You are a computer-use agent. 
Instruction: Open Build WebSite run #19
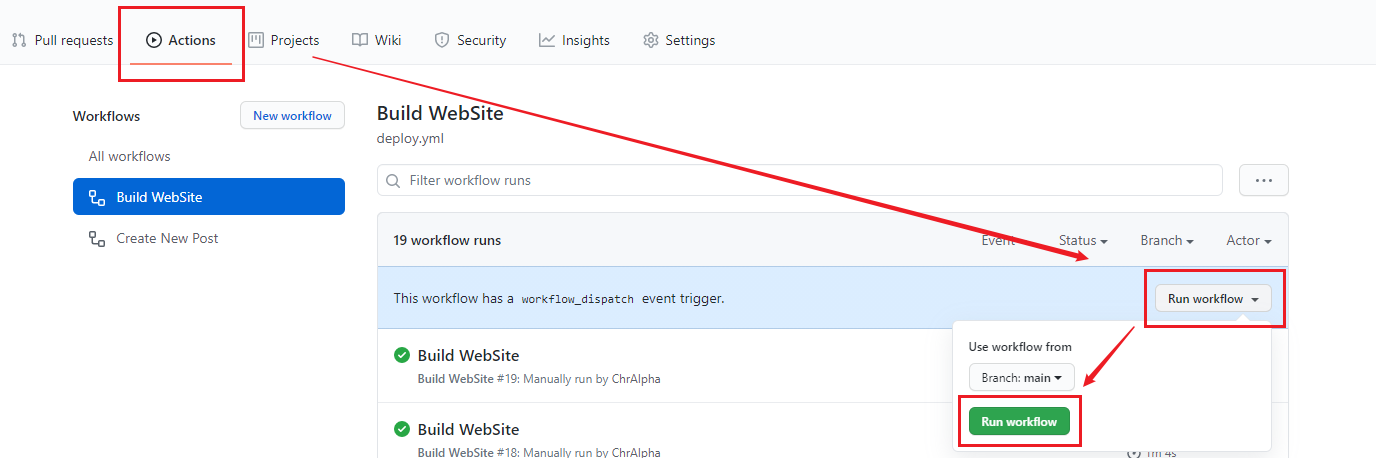click(468, 355)
